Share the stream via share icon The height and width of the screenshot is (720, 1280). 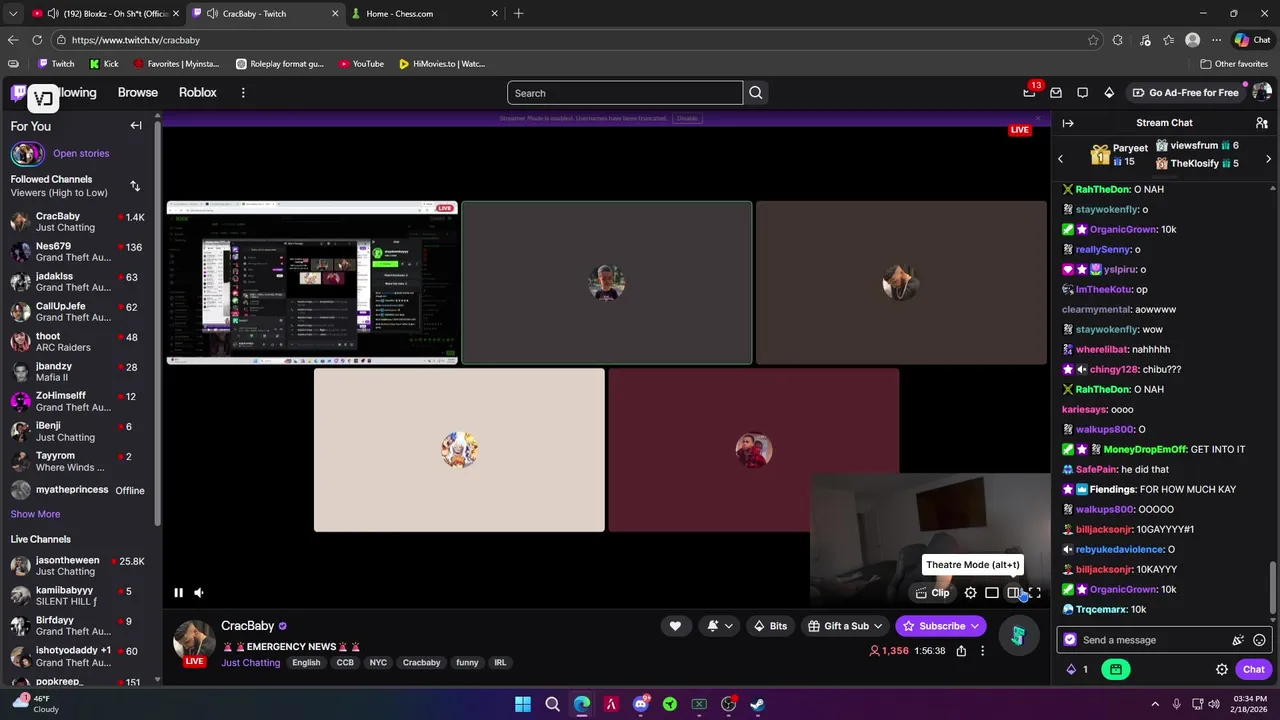pos(961,651)
